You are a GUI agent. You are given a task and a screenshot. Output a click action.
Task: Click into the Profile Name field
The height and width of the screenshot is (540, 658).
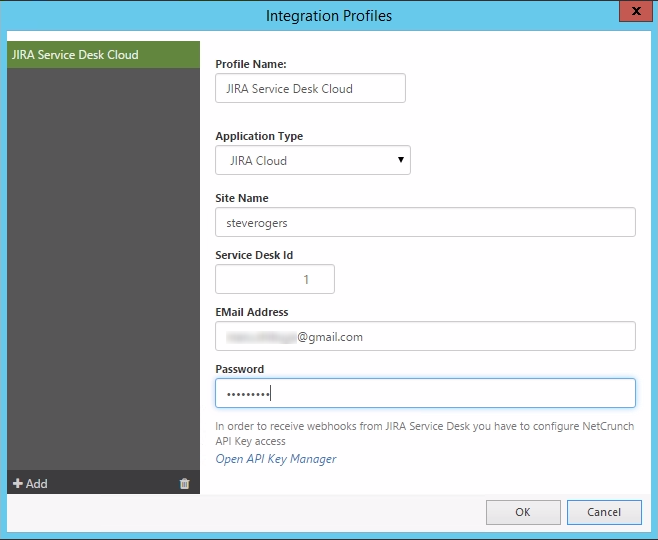coord(310,88)
